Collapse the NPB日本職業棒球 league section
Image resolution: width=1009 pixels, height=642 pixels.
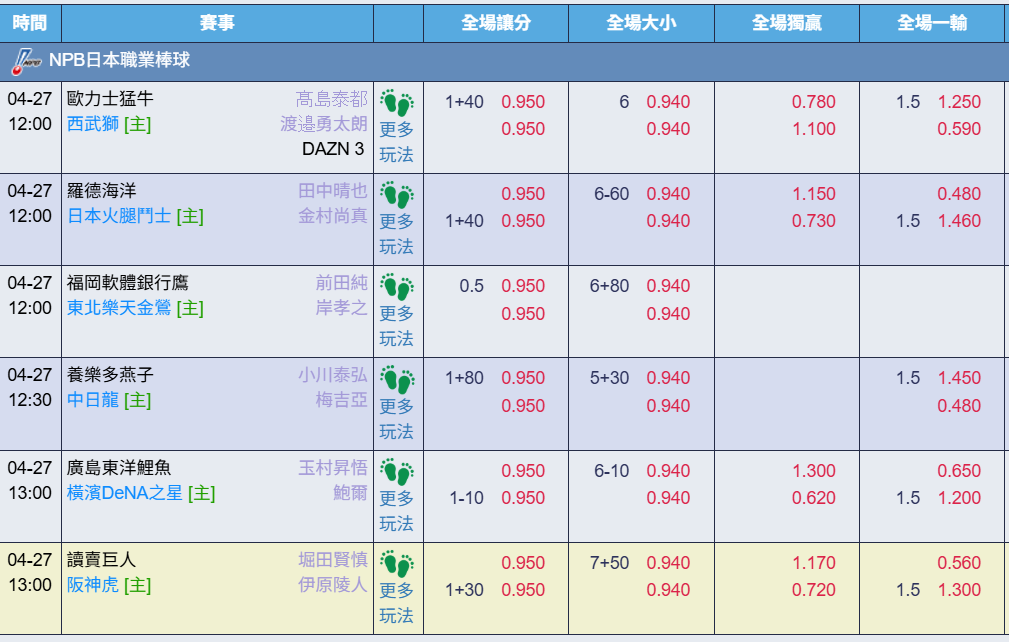point(120,61)
